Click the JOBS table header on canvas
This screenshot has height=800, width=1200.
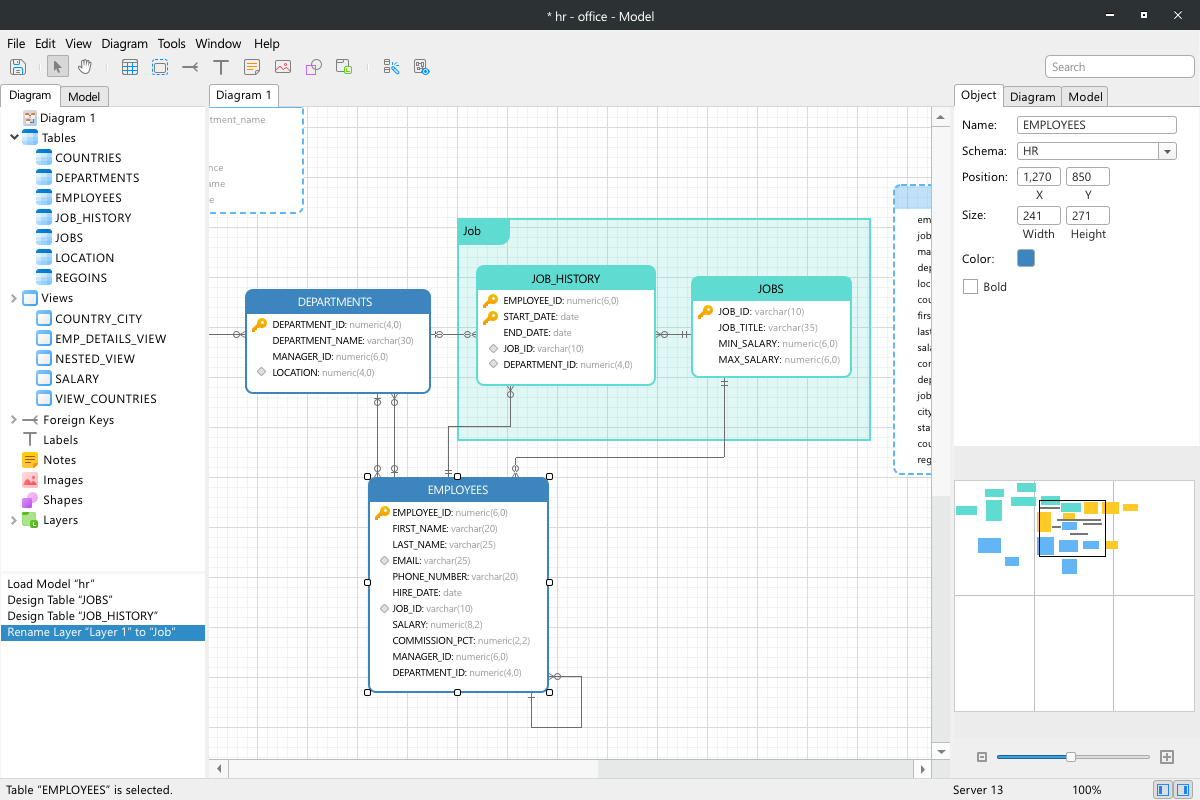tap(771, 289)
